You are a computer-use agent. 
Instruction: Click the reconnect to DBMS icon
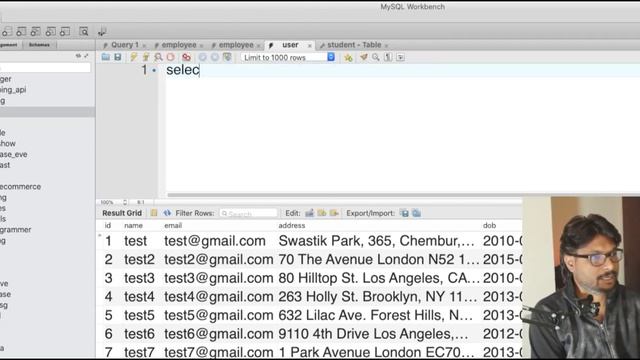pyautogui.click(x=102, y=31)
